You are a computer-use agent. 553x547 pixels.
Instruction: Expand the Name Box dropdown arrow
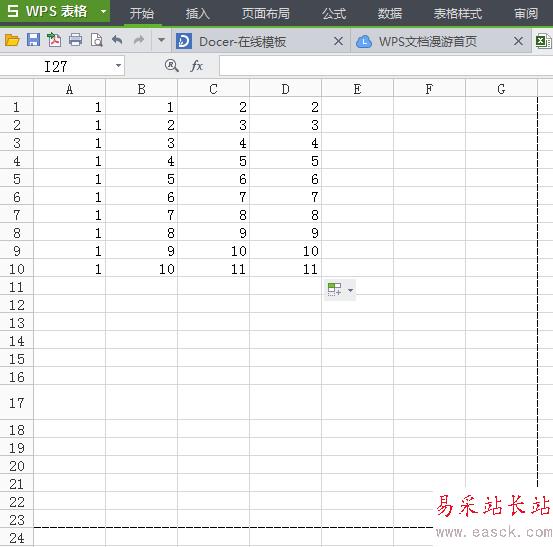118,66
